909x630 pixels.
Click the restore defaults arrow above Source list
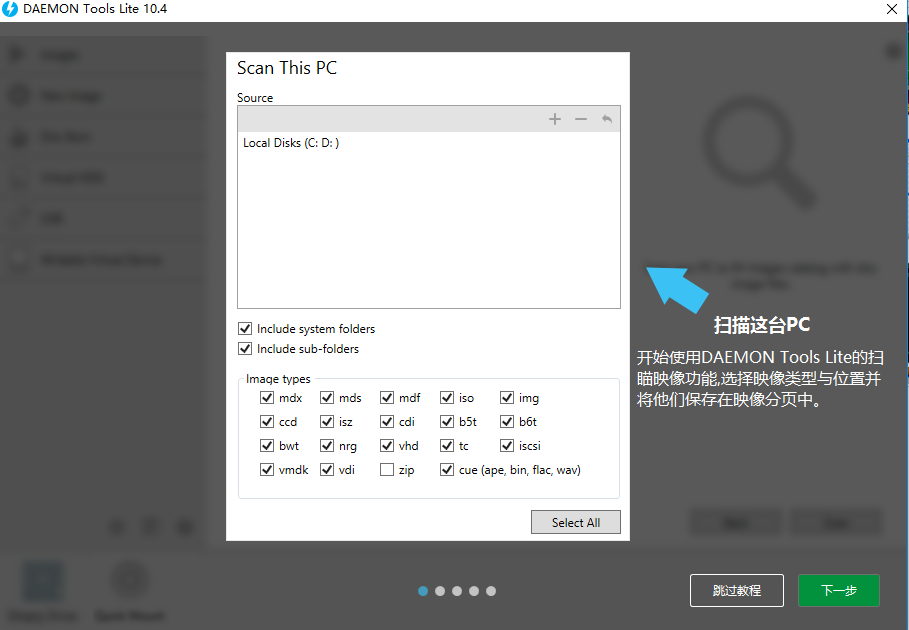607,119
